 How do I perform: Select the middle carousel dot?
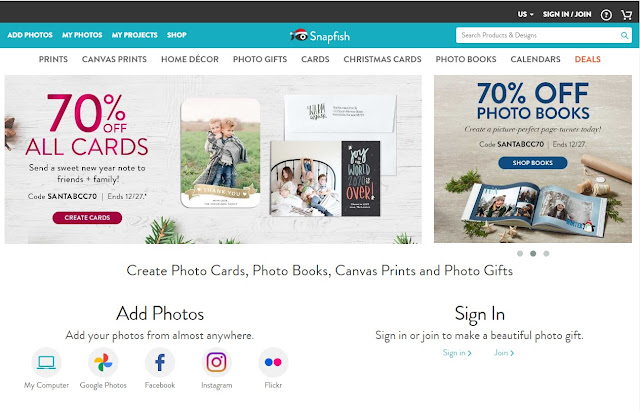pyautogui.click(x=533, y=253)
